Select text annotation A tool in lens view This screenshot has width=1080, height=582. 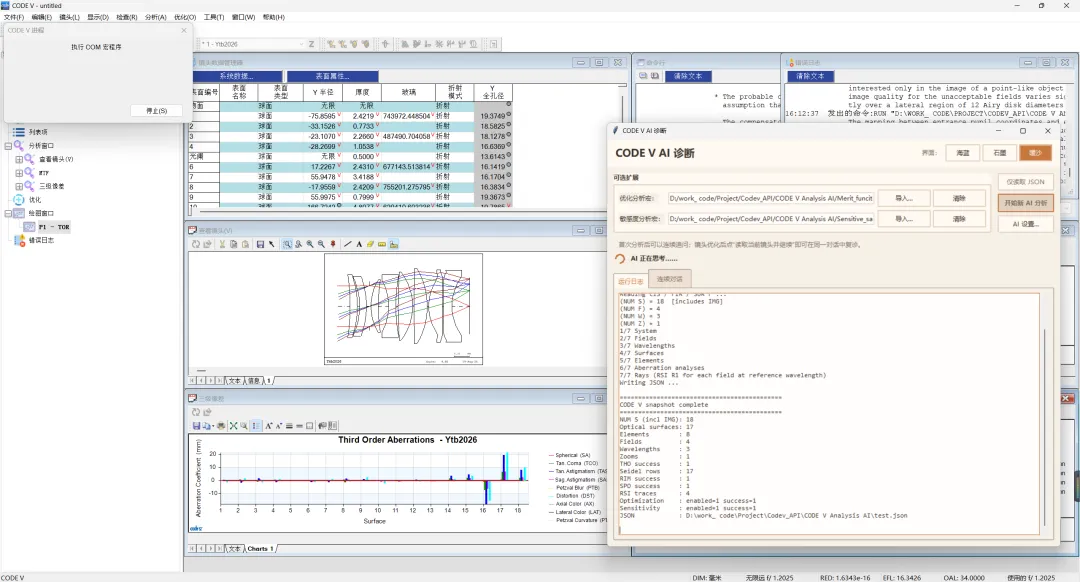359,245
